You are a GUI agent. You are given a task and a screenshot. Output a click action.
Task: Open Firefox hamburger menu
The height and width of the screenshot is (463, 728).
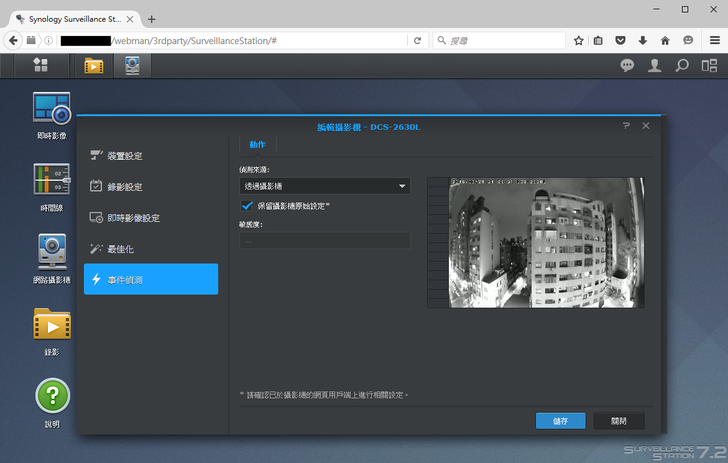[713, 40]
